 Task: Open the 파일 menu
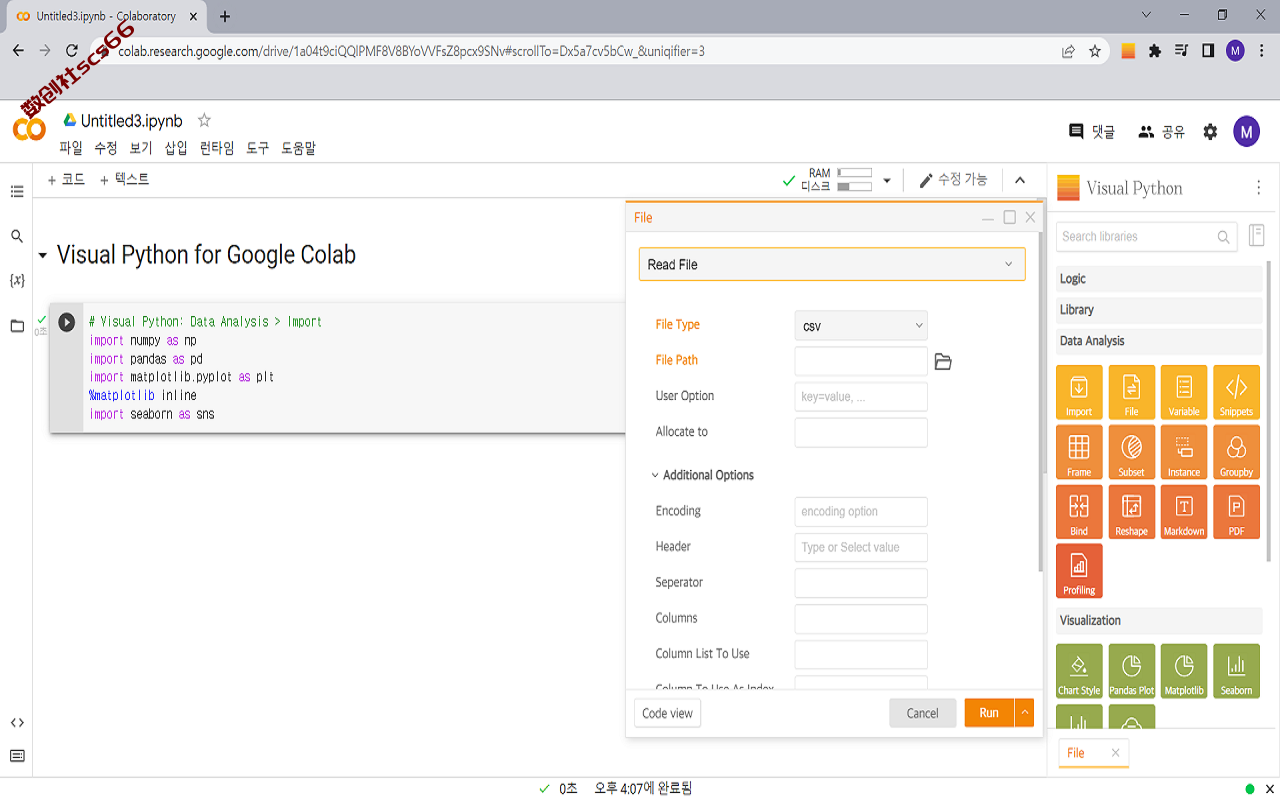coord(71,148)
